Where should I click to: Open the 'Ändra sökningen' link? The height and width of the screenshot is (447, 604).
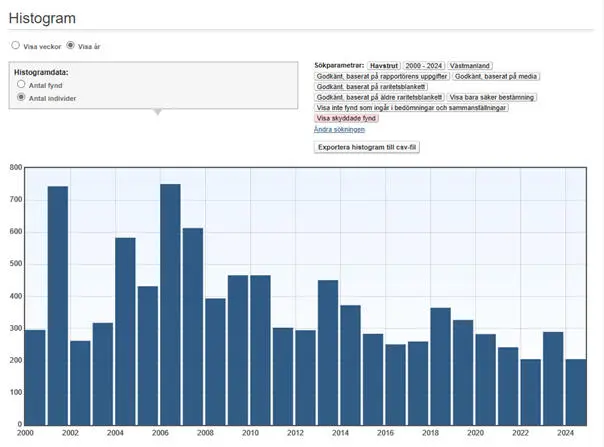click(x=339, y=129)
